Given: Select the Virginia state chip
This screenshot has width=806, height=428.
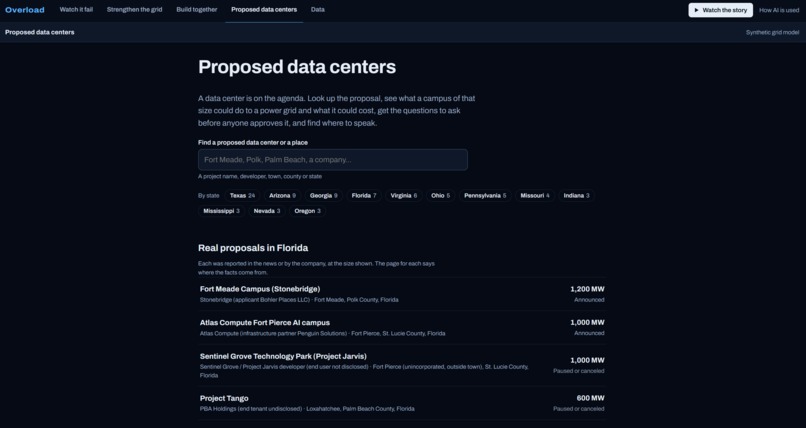Looking at the screenshot, I should pos(404,196).
